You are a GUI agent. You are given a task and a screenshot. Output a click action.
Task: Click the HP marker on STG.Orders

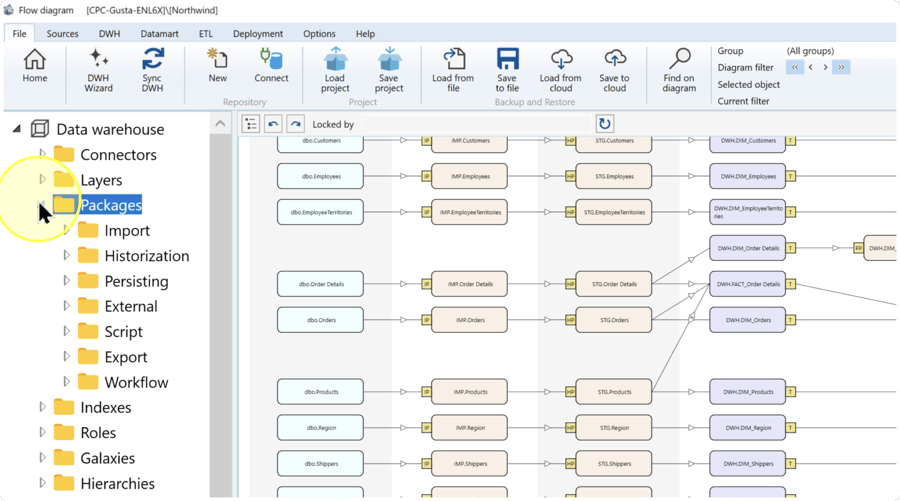tap(570, 320)
